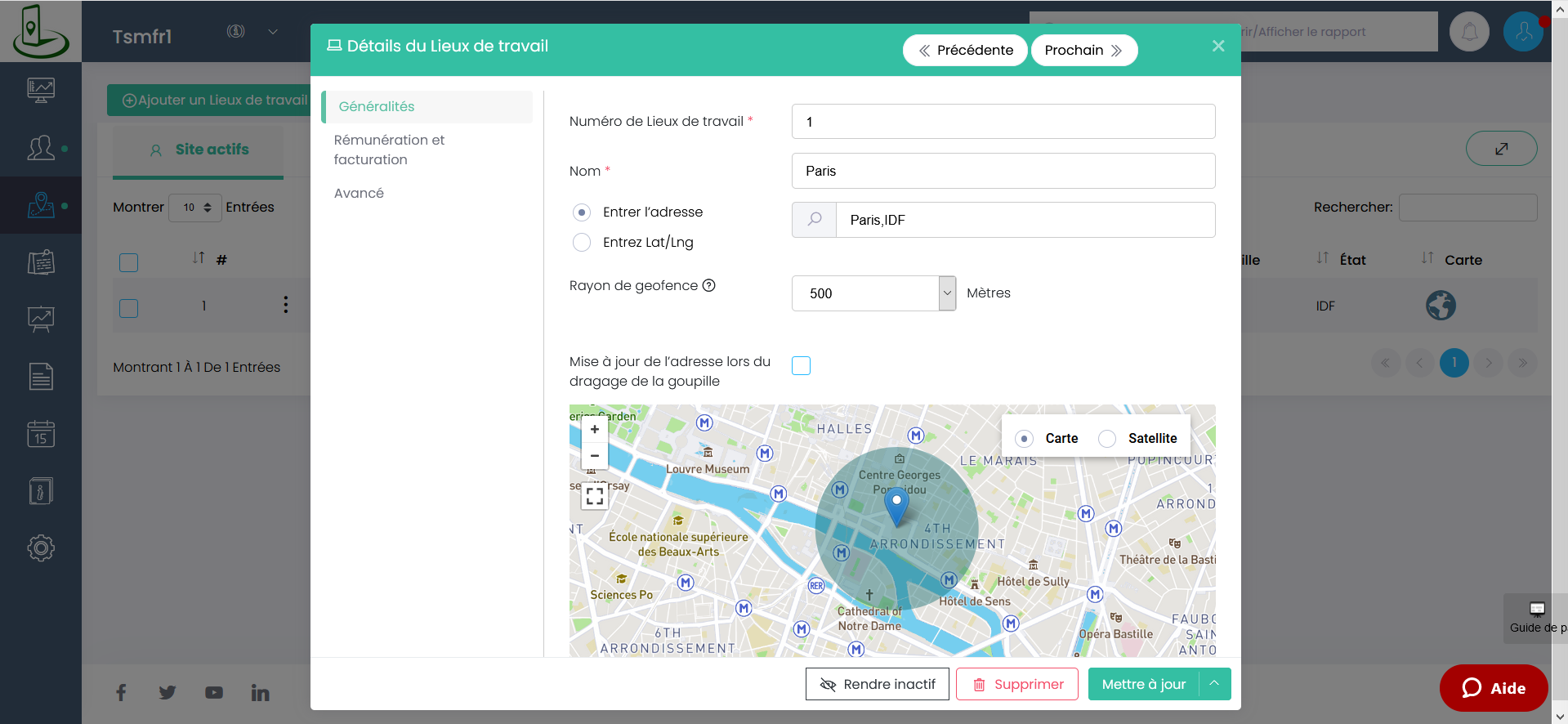The width and height of the screenshot is (1568, 724).
Task: Open the reports chart board icon in sidebar
Action: (x=41, y=320)
